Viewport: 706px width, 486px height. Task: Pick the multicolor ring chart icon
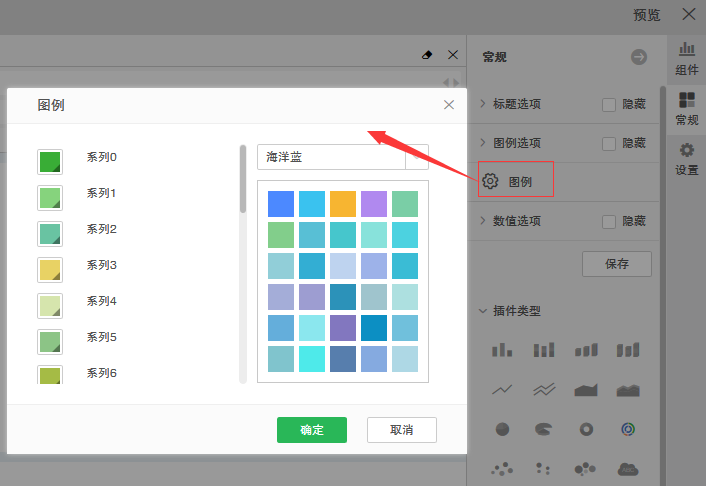628,429
